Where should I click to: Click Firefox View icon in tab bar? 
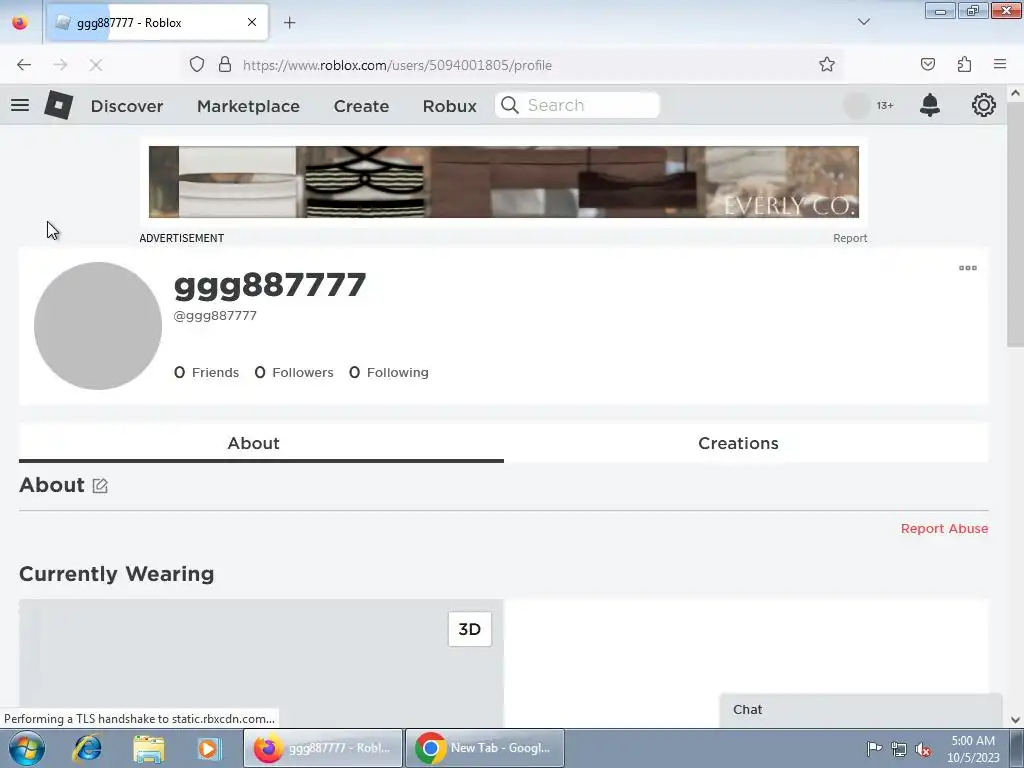click(20, 23)
